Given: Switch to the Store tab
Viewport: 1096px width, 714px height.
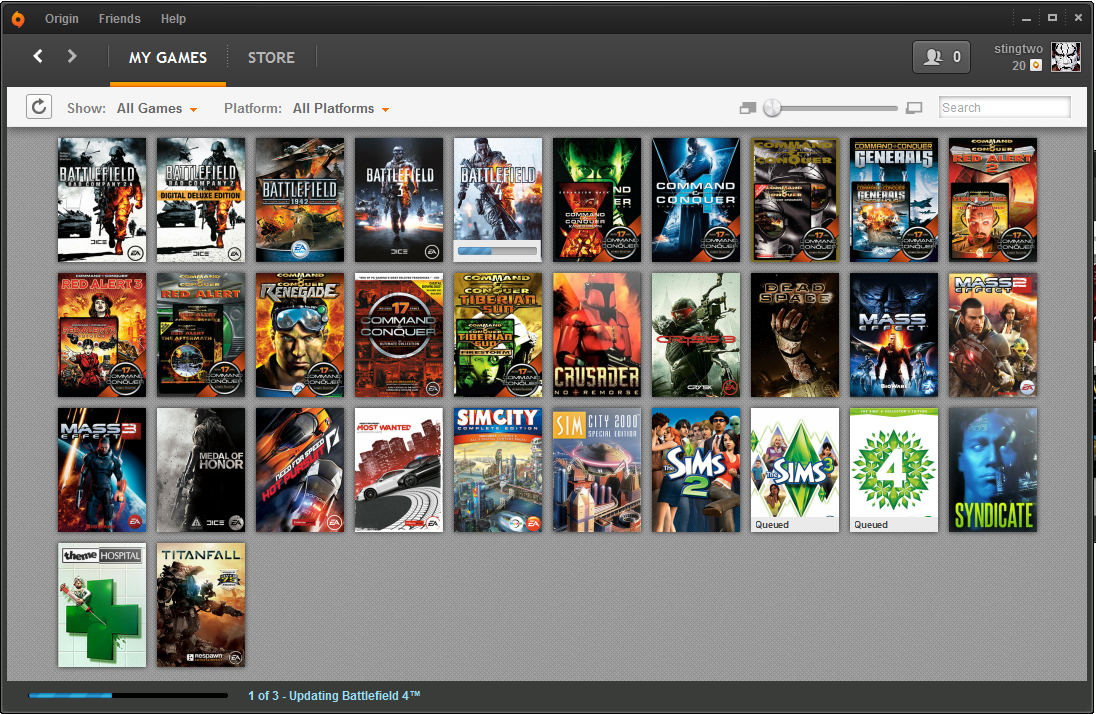Looking at the screenshot, I should (x=271, y=57).
